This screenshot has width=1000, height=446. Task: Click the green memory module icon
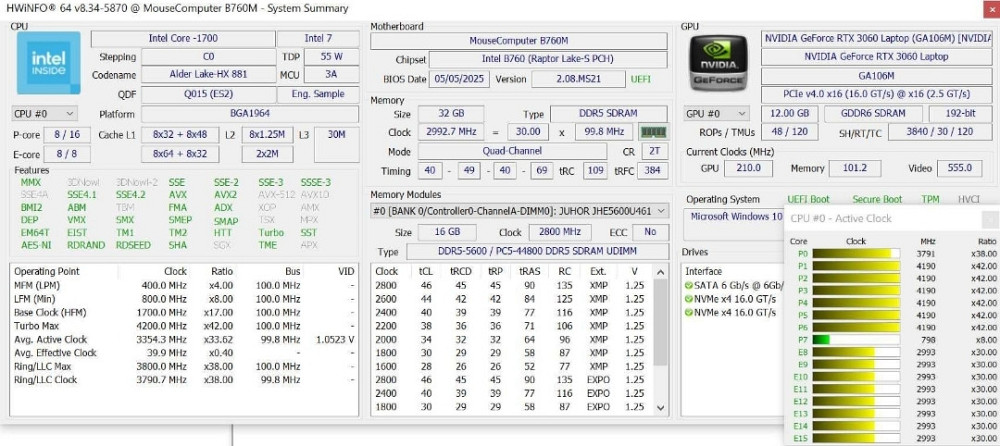652,132
